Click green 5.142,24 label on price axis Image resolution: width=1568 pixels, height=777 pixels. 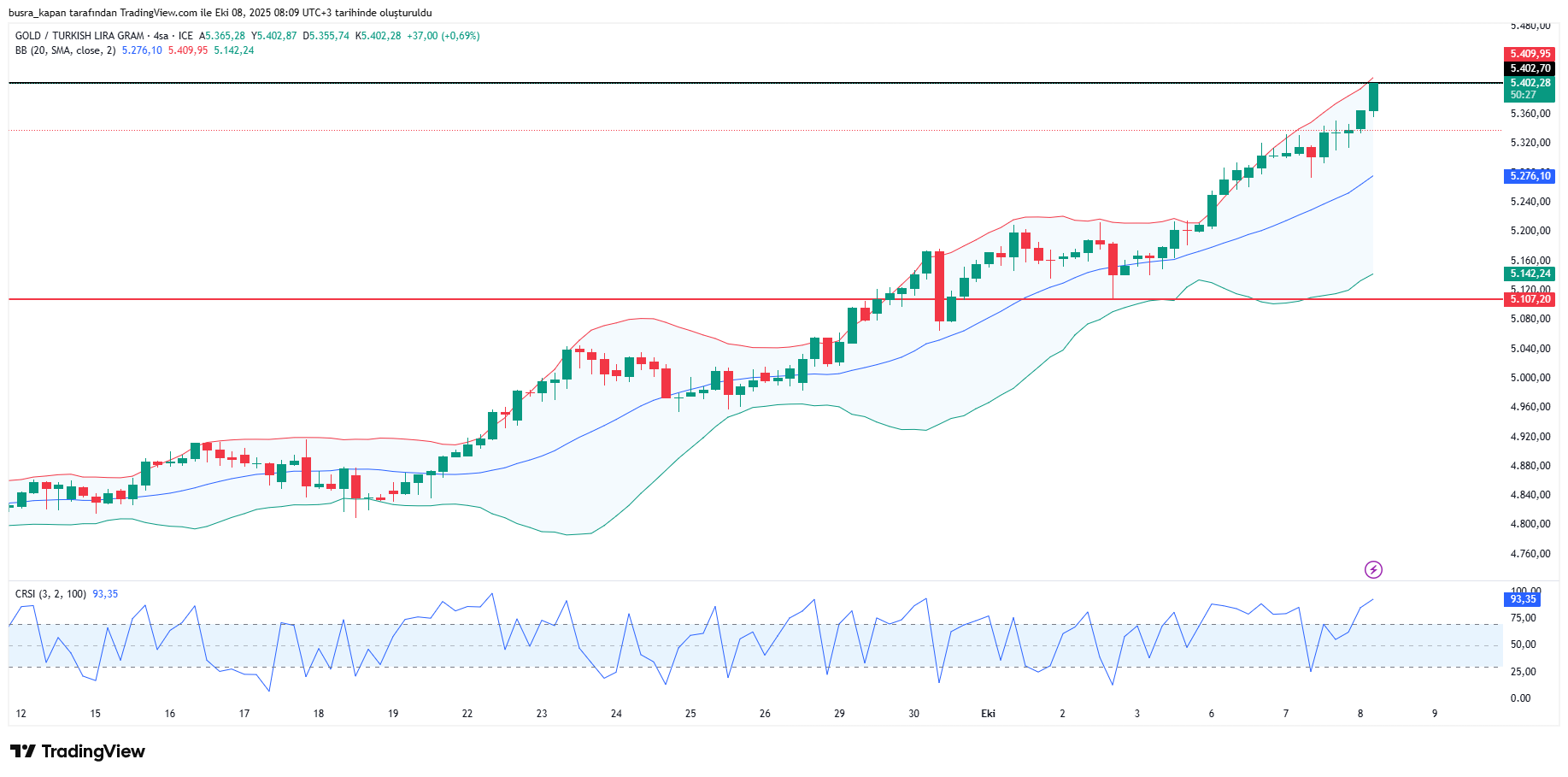[1529, 274]
